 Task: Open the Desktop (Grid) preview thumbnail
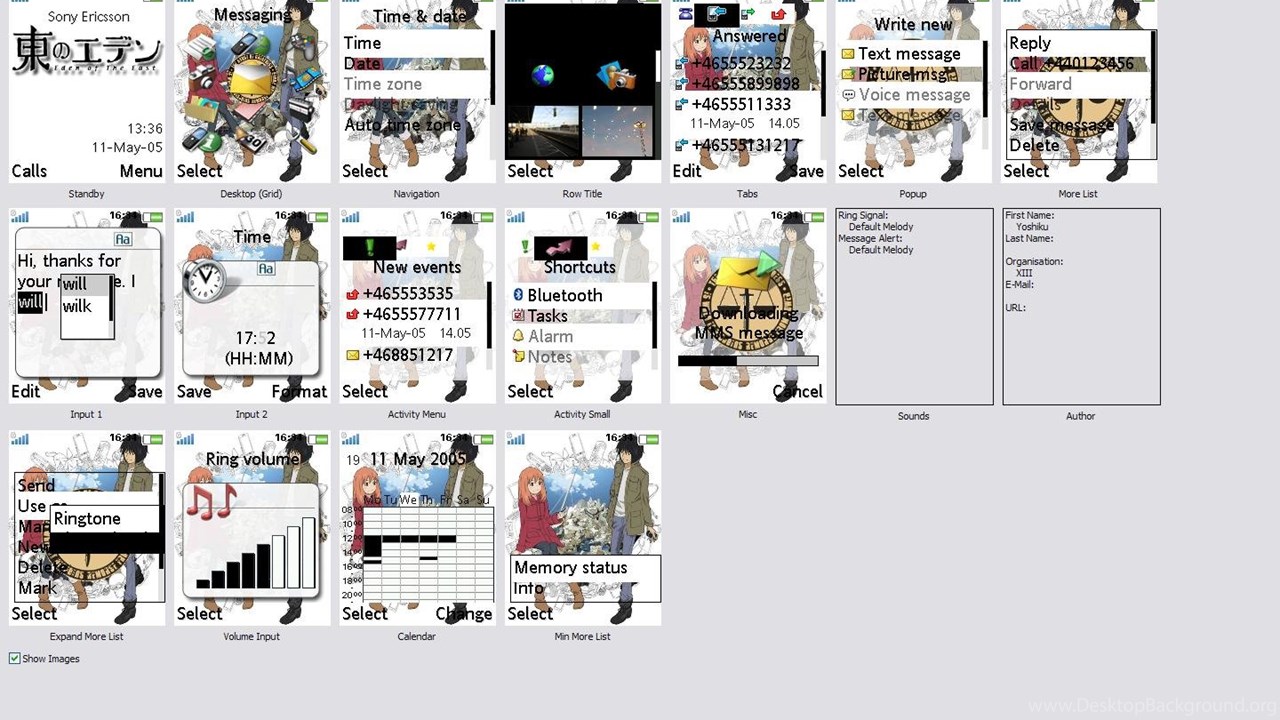point(252,92)
